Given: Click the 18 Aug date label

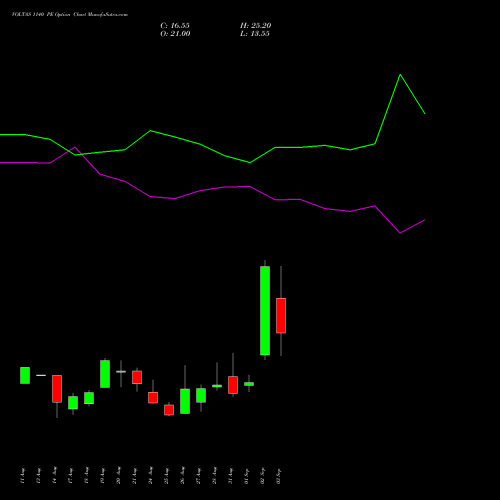Looking at the screenshot, I should [x=87, y=476].
